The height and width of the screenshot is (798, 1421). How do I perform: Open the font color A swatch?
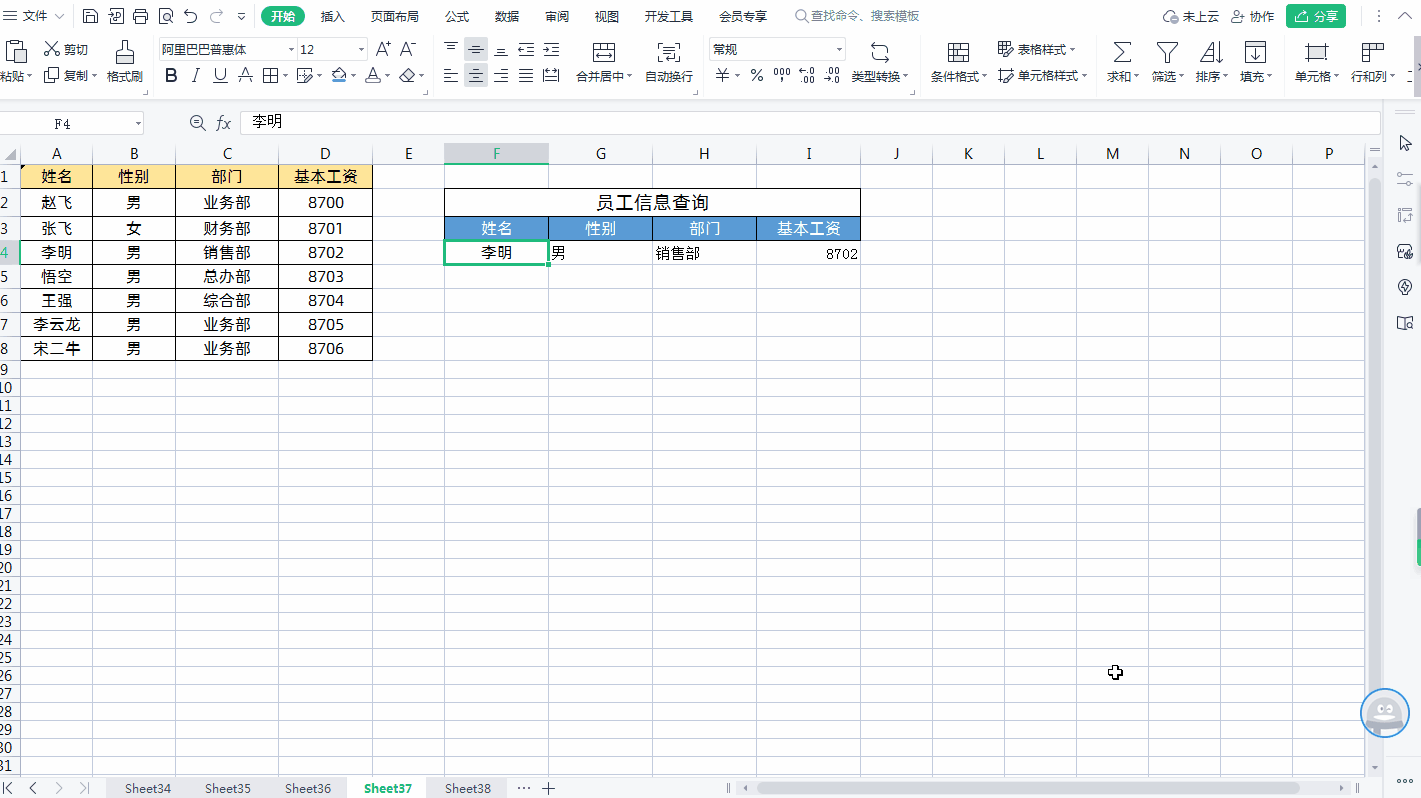pos(373,75)
